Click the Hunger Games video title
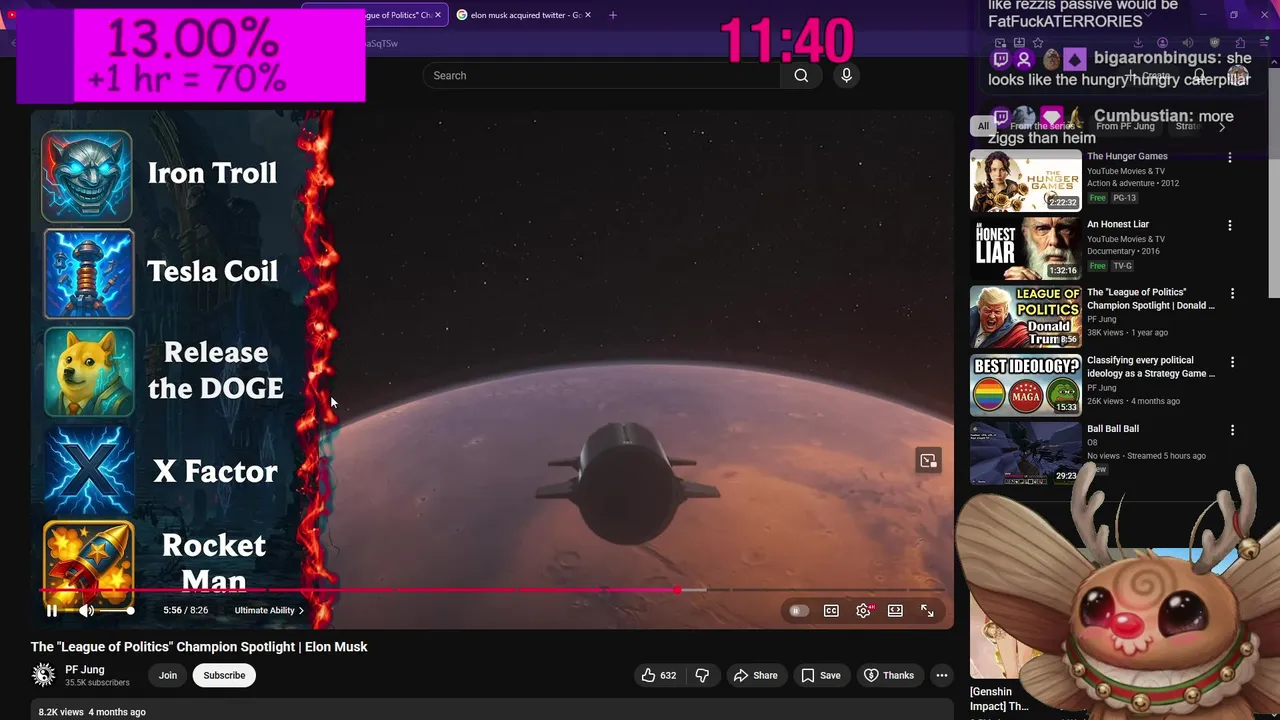The image size is (1280, 720). pyautogui.click(x=1127, y=156)
